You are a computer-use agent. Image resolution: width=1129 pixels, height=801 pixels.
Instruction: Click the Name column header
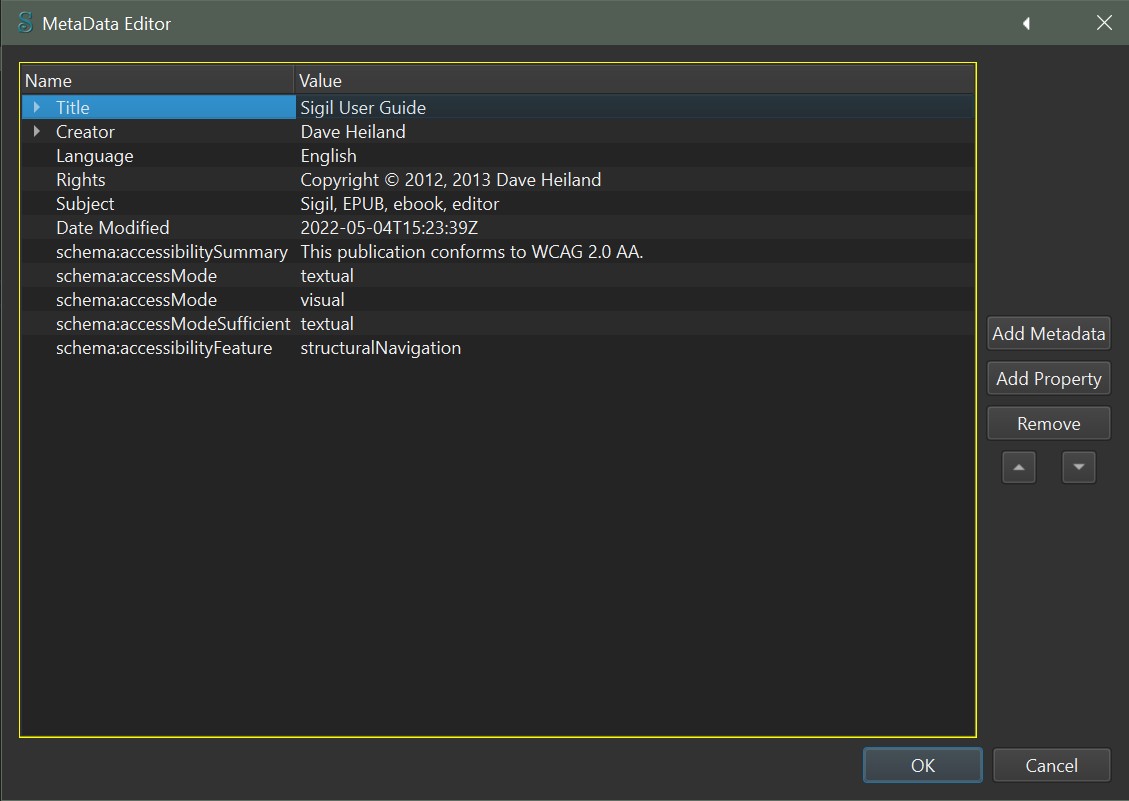coord(158,81)
